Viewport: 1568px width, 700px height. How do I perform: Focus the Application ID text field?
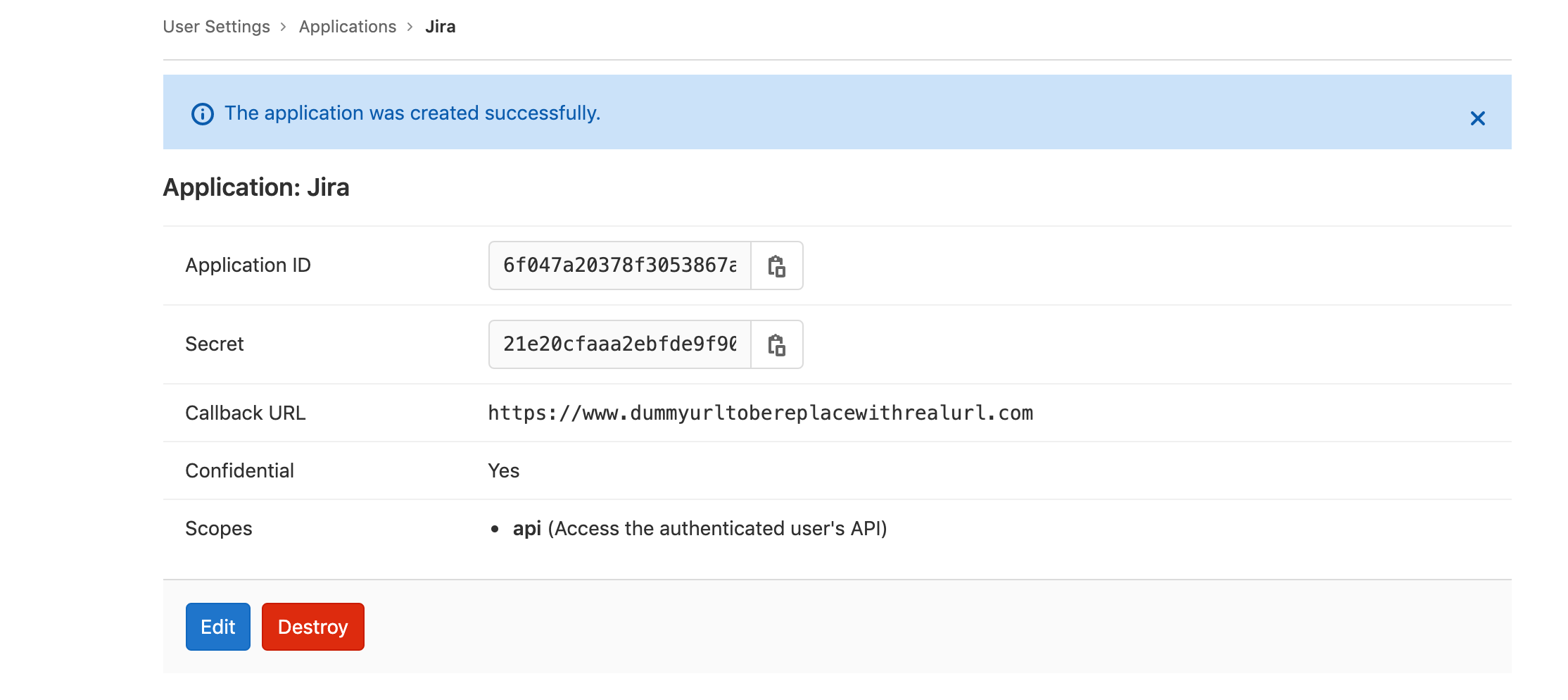[619, 265]
